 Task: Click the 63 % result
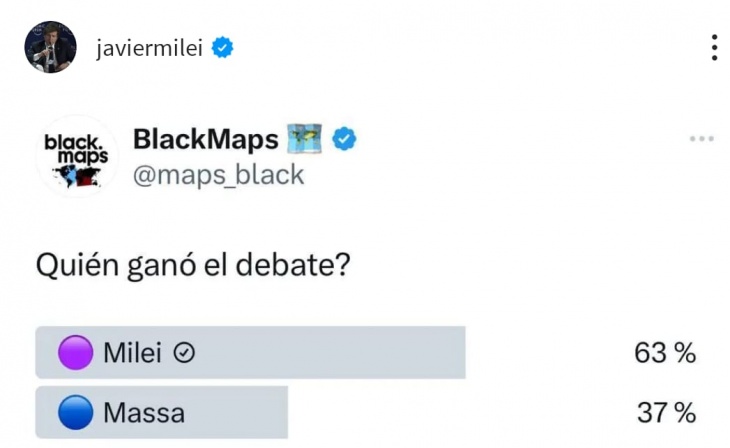point(665,353)
